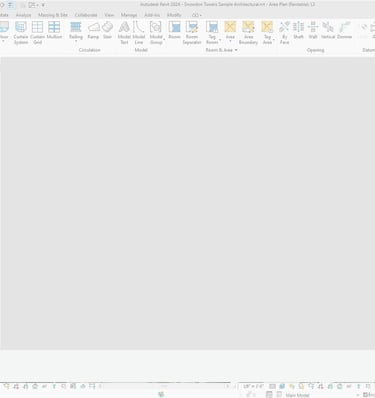375x398 pixels.
Task: Select the Room Separator tool
Action: (x=192, y=33)
